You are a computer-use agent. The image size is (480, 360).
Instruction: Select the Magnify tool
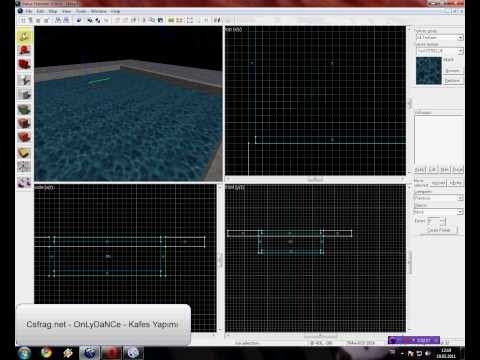click(24, 50)
